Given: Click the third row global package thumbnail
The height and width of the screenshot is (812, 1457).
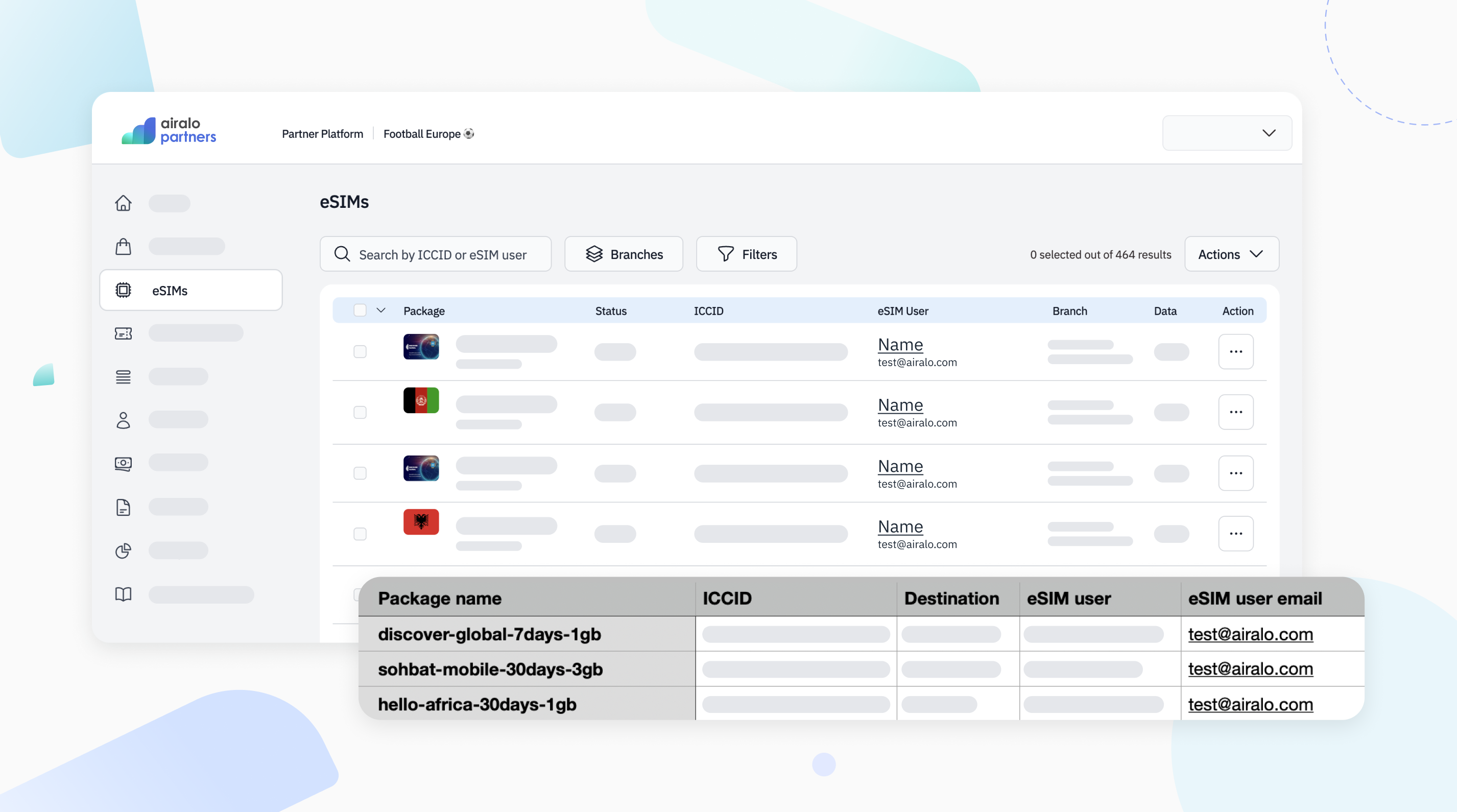Looking at the screenshot, I should 421,468.
